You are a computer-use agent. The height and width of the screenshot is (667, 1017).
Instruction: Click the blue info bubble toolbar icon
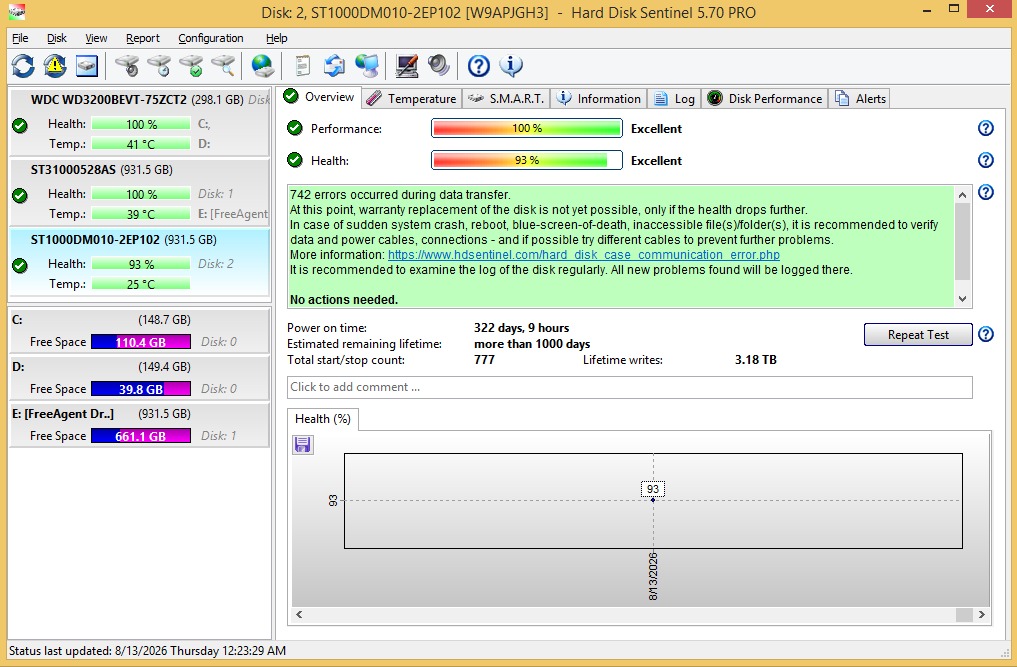pyautogui.click(x=511, y=66)
